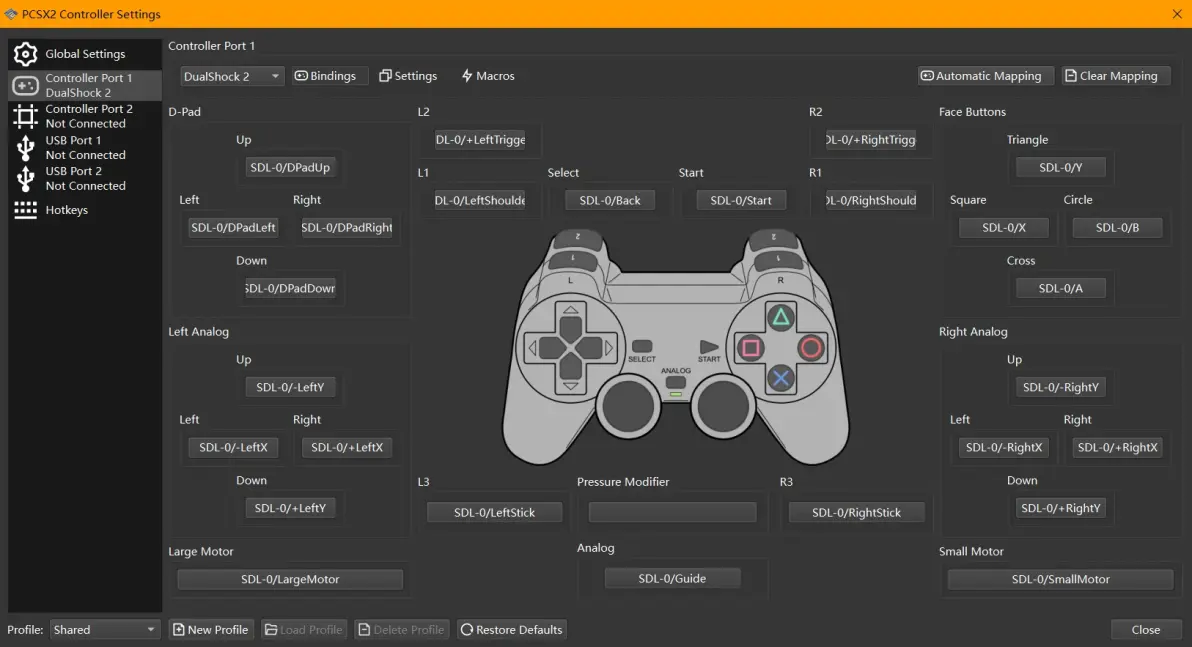Rebind Right Analog Up SDL-0/-RightY

pyautogui.click(x=1060, y=387)
